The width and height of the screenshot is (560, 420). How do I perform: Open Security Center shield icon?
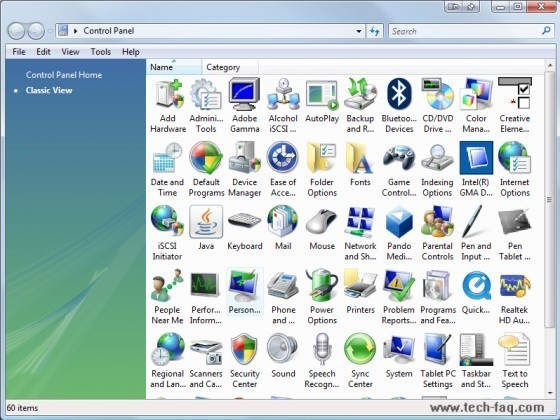point(245,349)
